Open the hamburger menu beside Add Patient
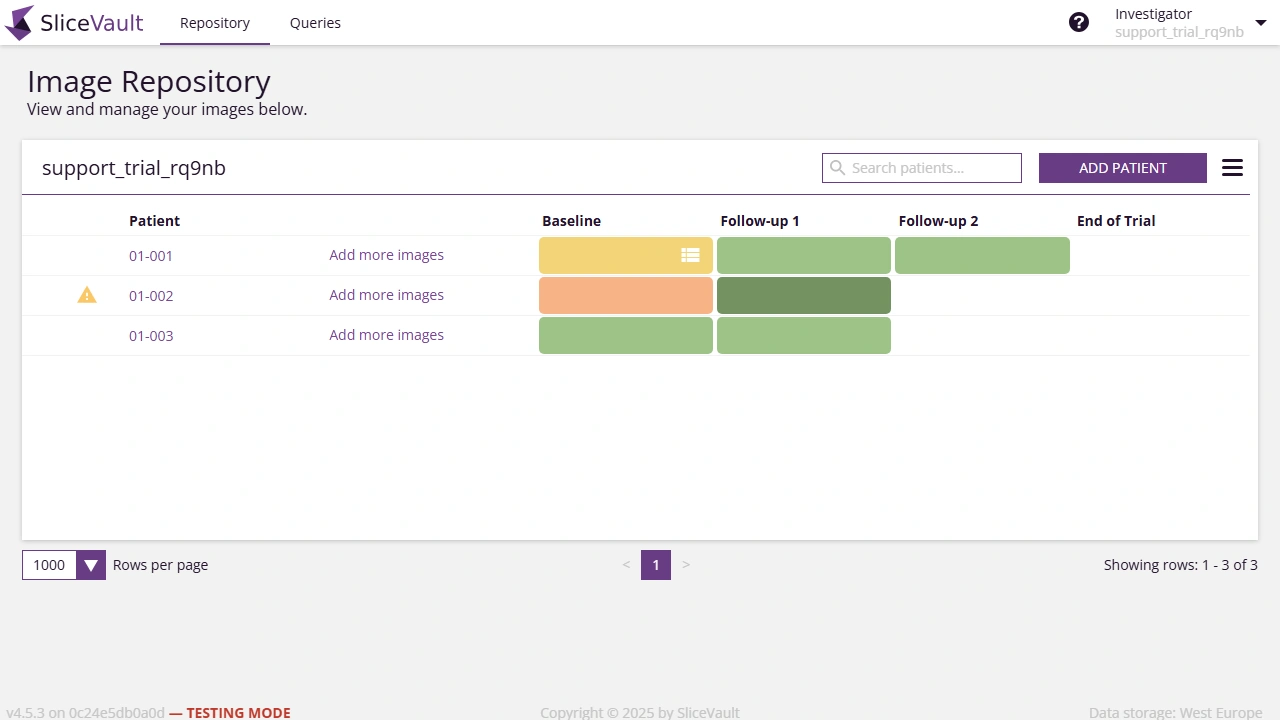1280x720 pixels. point(1232,168)
